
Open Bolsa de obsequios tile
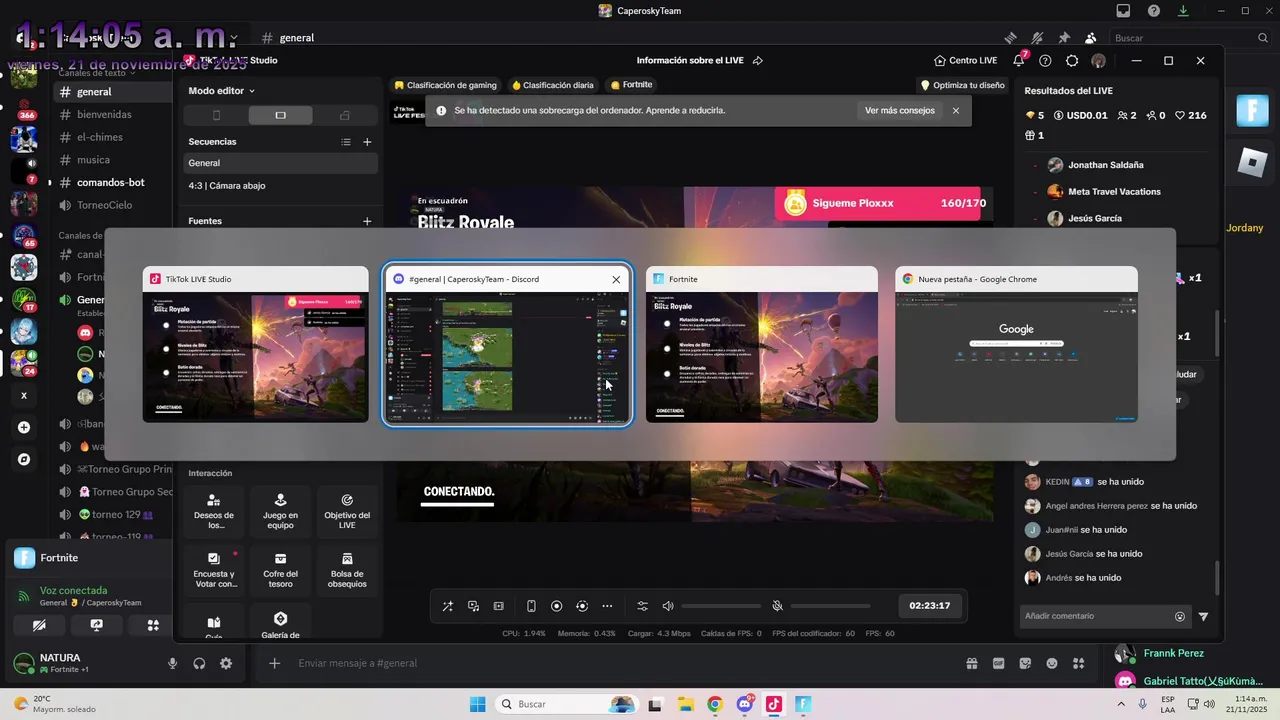coord(347,570)
